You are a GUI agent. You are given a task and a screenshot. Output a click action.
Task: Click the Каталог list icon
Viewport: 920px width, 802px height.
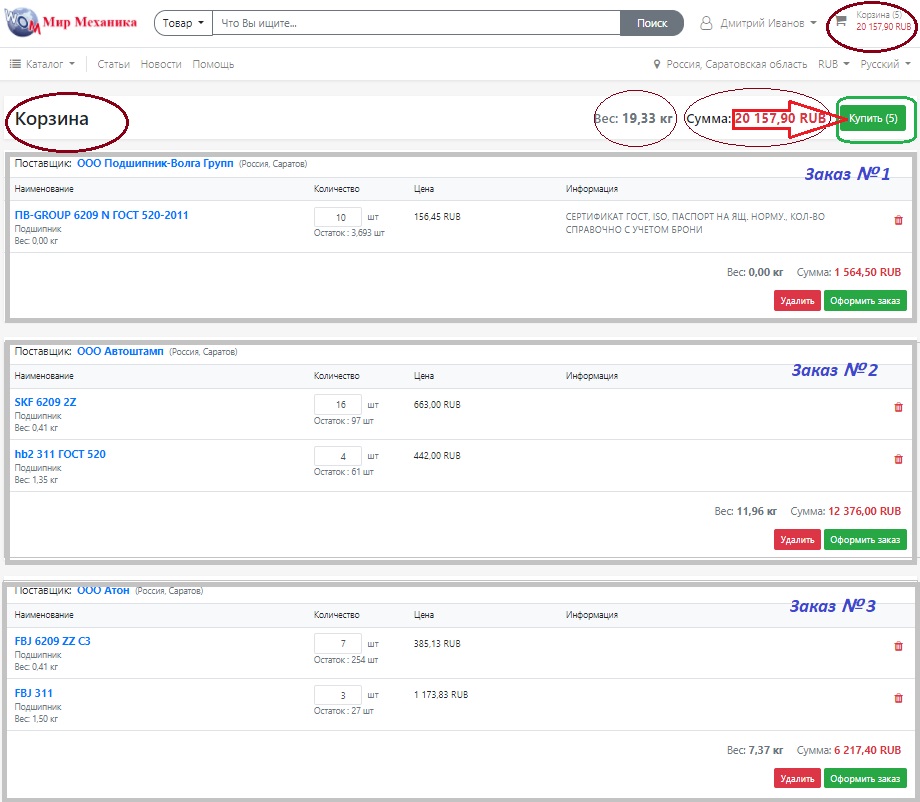15,63
